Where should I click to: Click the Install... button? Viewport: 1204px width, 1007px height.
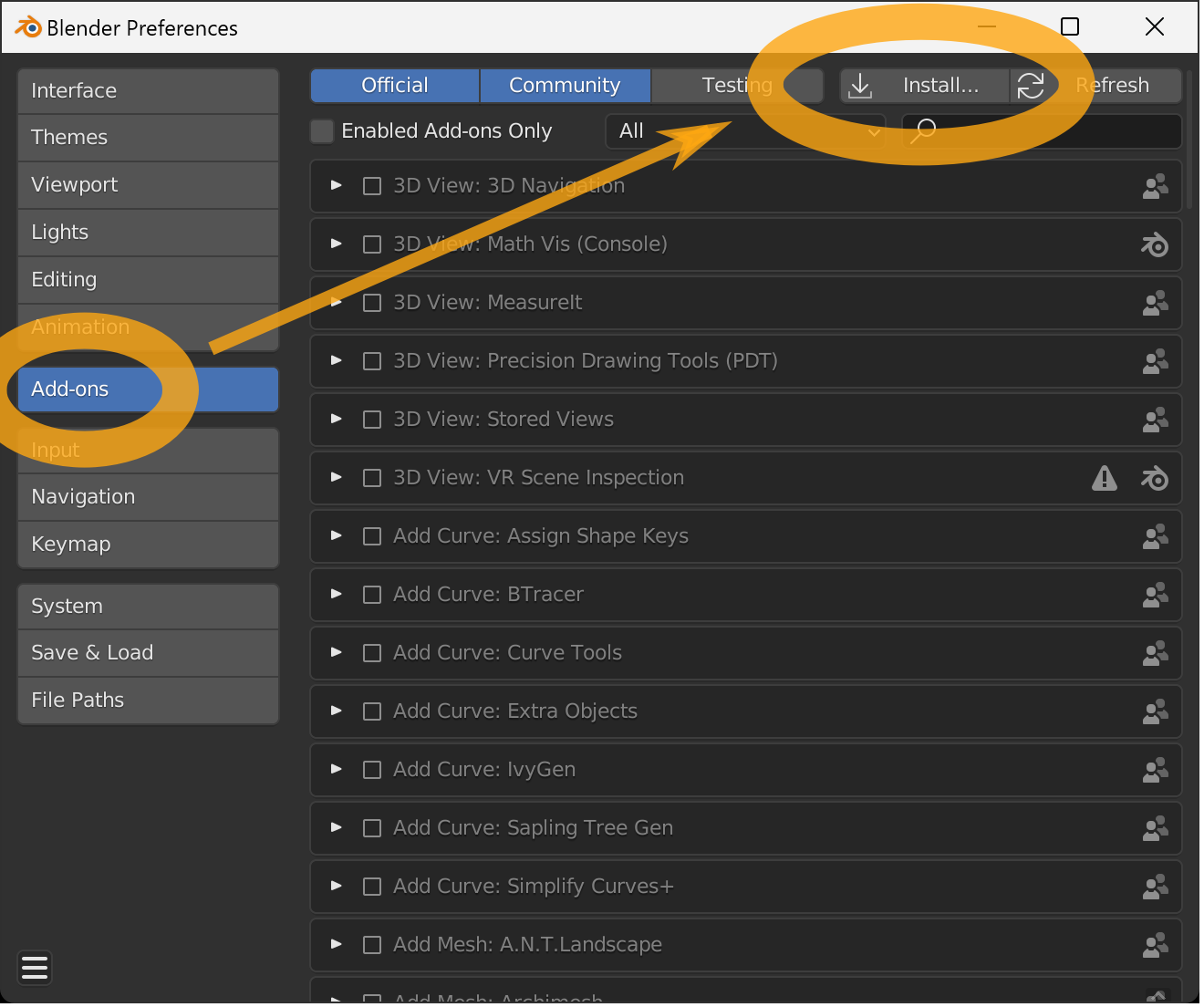tap(925, 86)
